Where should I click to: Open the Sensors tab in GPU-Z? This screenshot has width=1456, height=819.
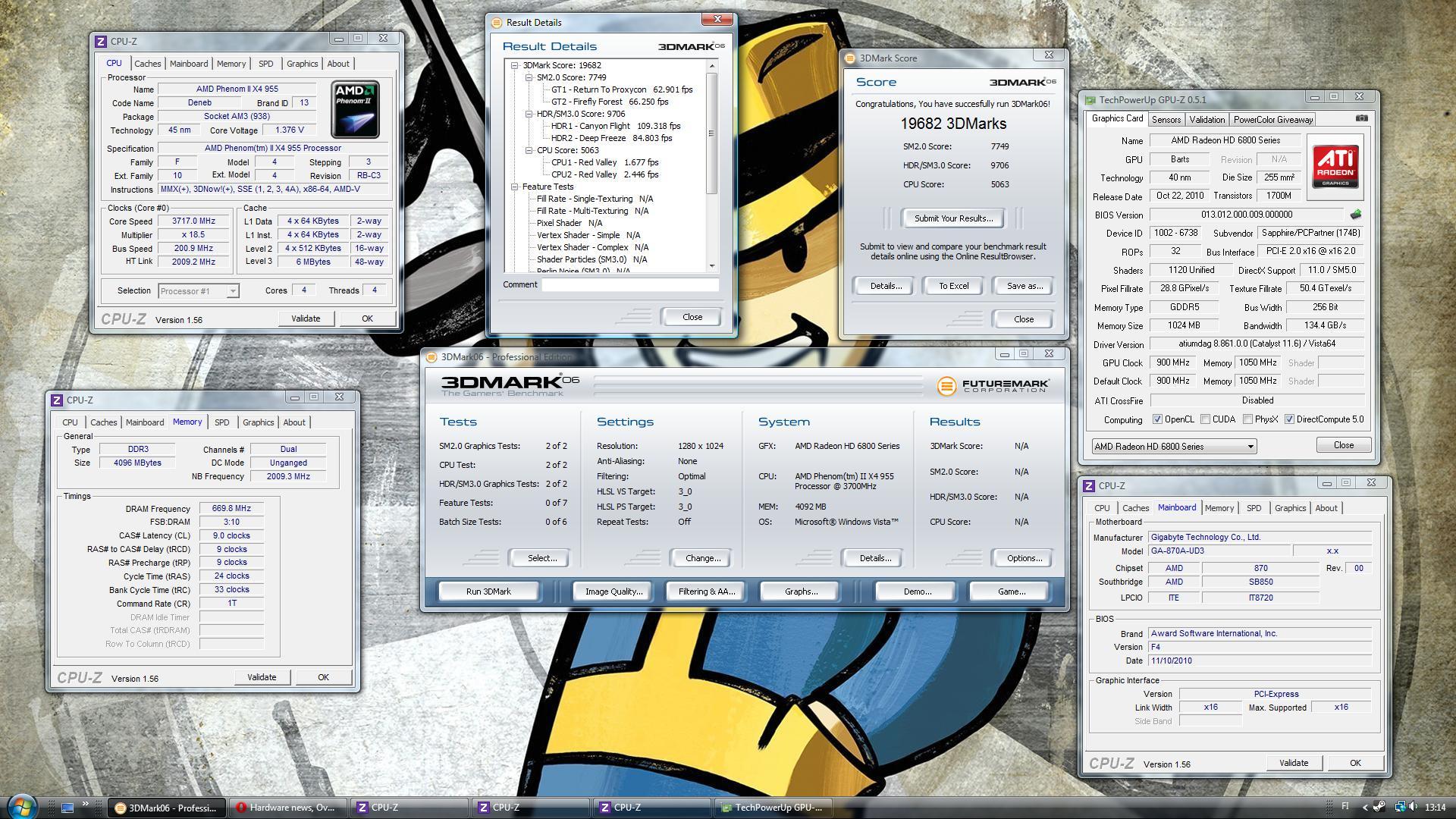coord(1166,120)
